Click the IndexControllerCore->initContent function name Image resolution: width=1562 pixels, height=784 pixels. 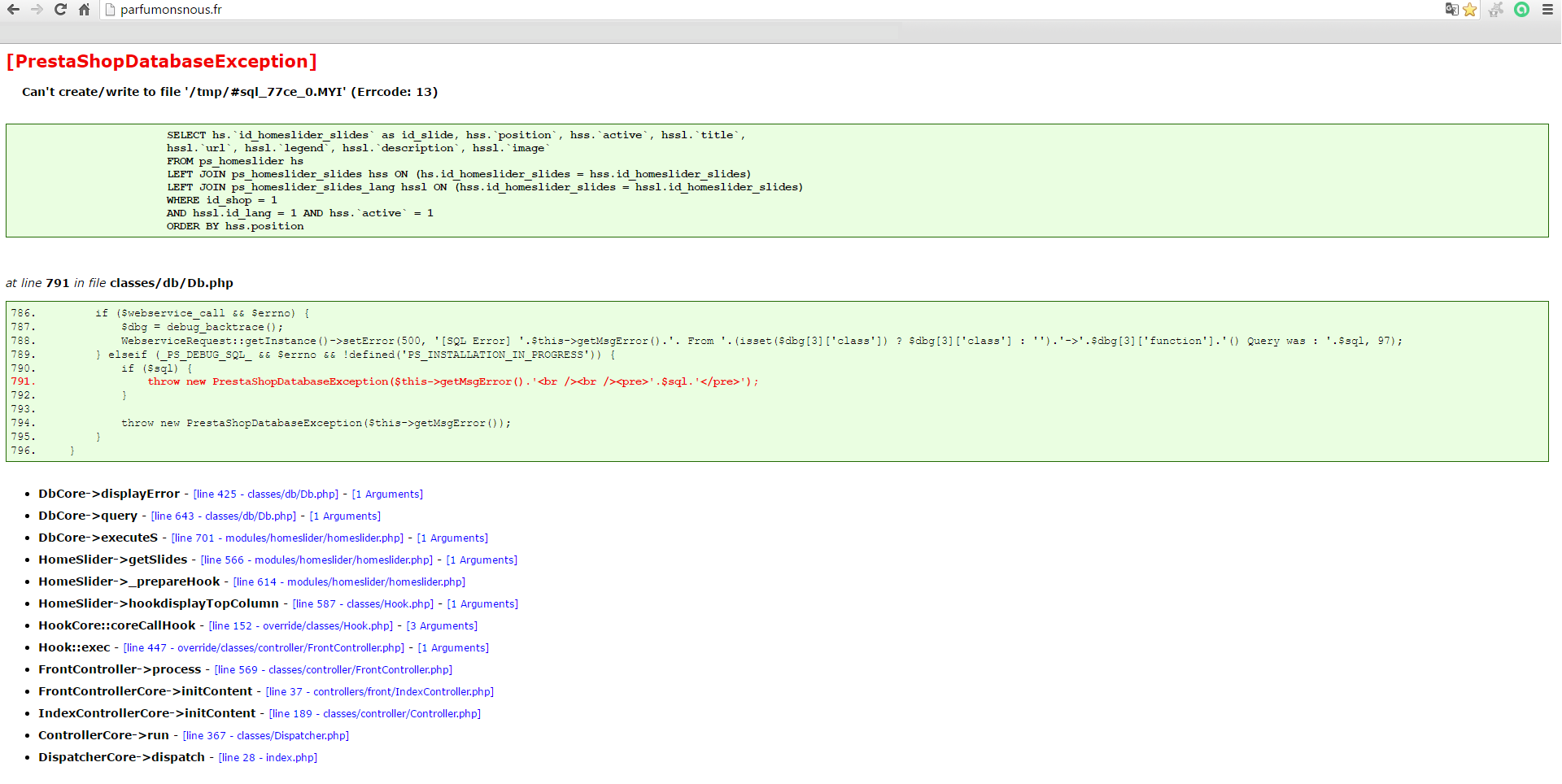click(147, 713)
